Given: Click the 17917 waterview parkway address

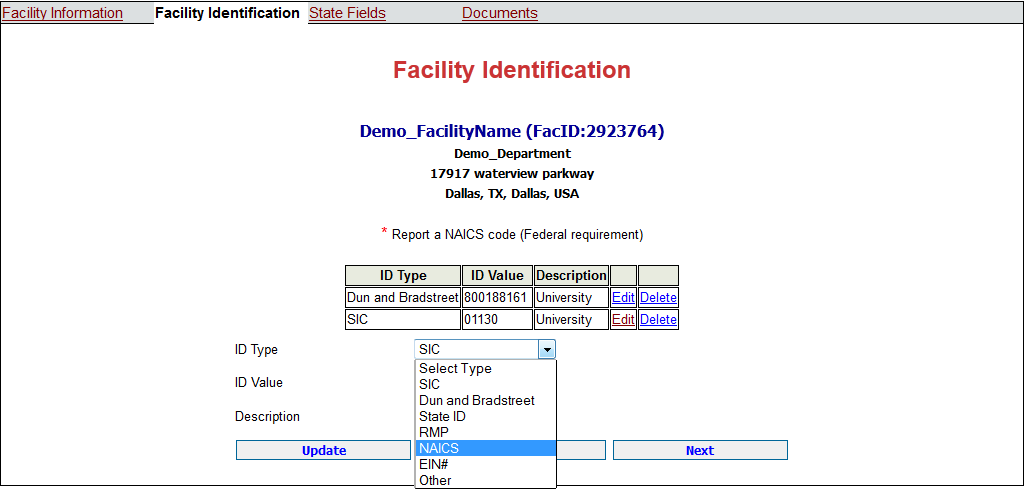Looking at the screenshot, I should 512,174.
